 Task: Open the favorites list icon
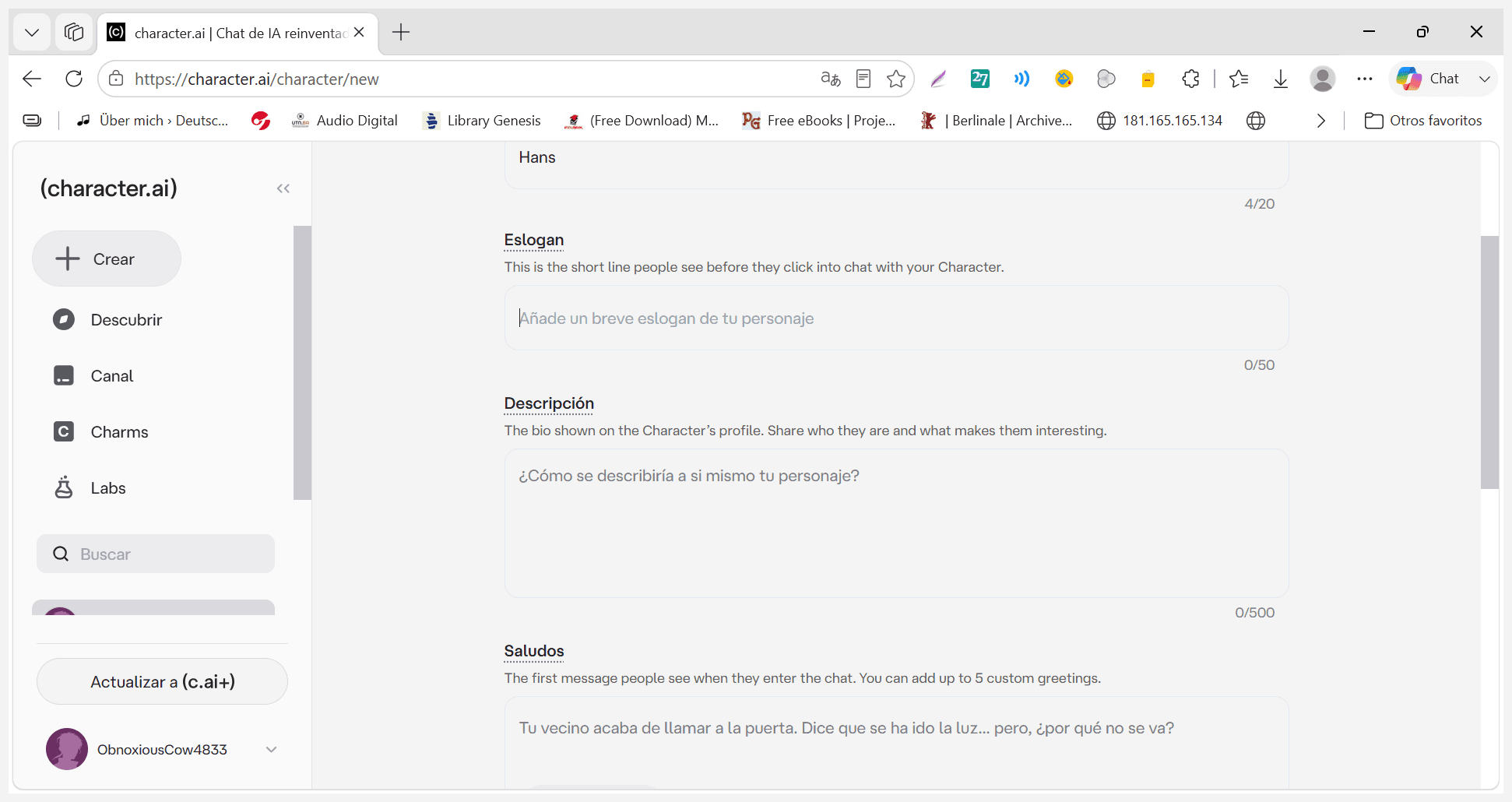pyautogui.click(x=1239, y=79)
